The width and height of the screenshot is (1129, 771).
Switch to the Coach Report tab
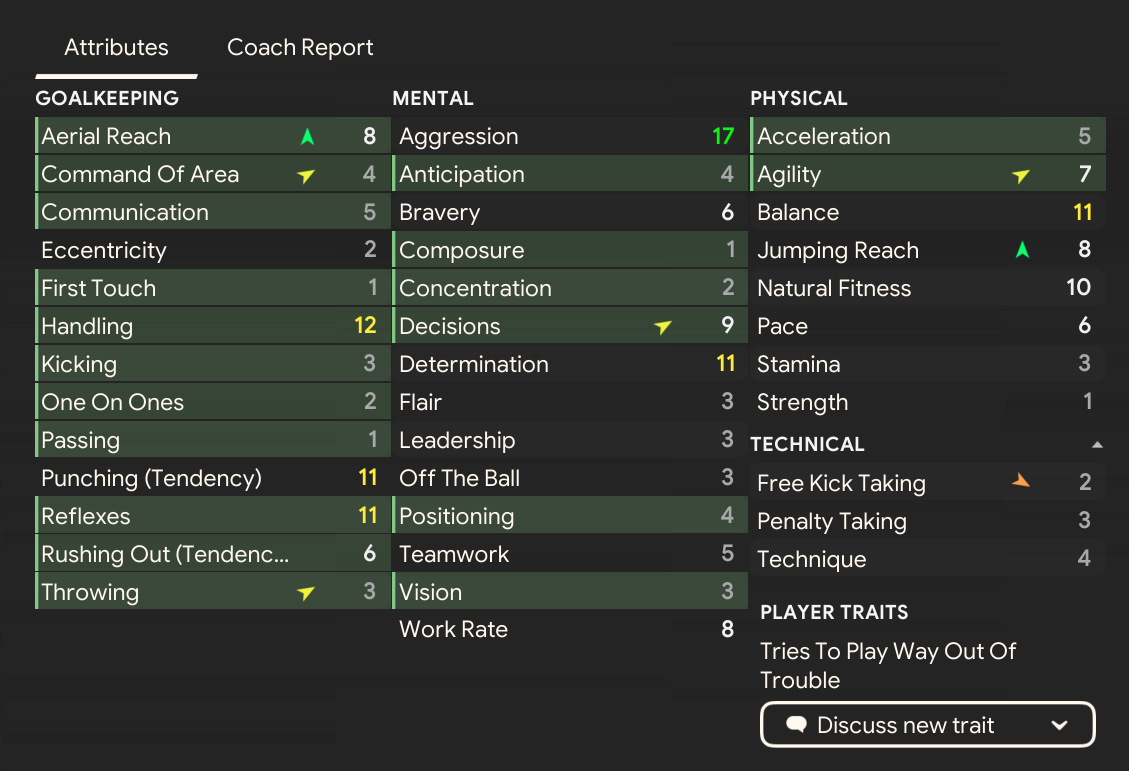[x=300, y=47]
